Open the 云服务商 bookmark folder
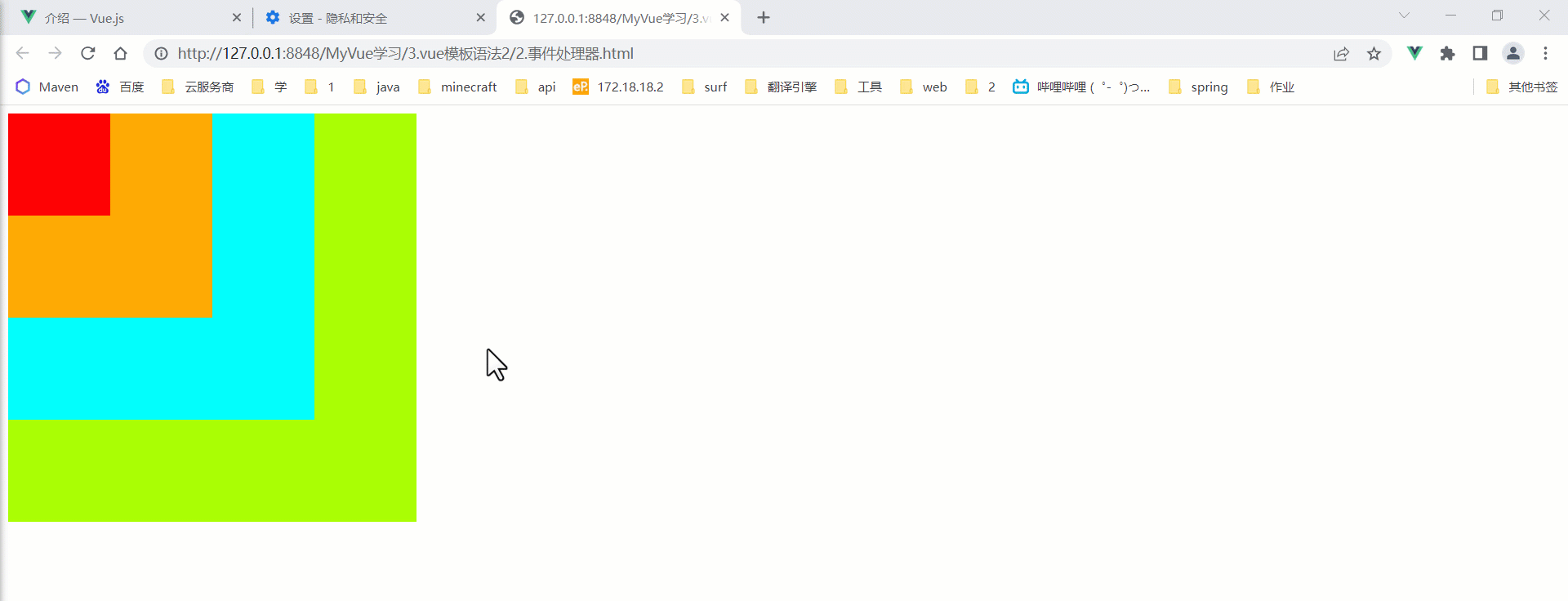This screenshot has width=1568, height=601. click(x=198, y=87)
